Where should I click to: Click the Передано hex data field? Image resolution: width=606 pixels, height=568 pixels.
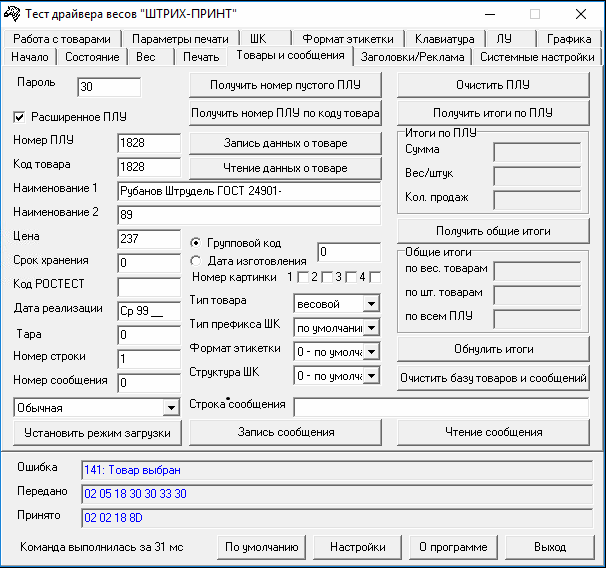tap(337, 494)
